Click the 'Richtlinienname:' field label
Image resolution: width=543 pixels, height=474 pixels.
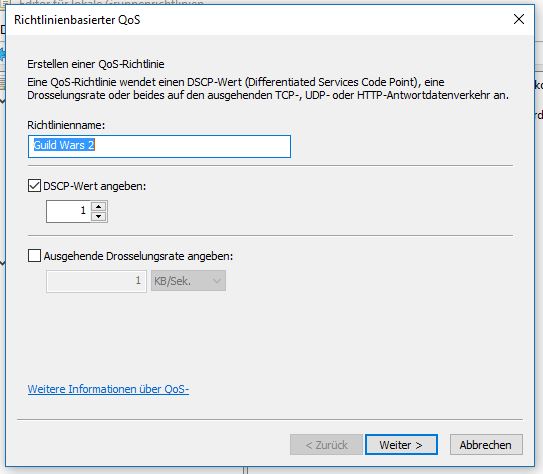(66, 125)
